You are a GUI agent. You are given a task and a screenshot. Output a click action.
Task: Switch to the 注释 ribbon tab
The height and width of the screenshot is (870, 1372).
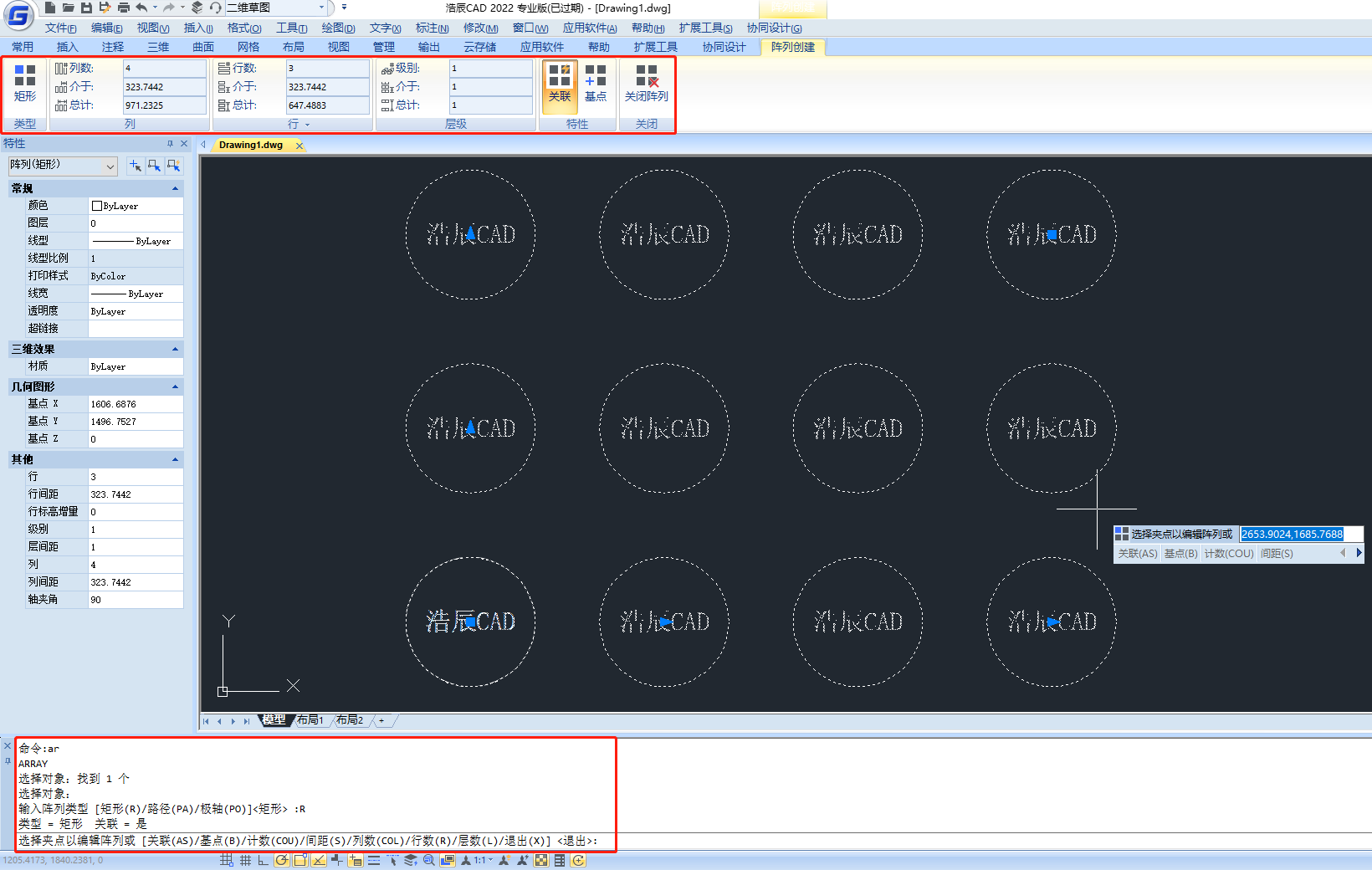[x=113, y=47]
